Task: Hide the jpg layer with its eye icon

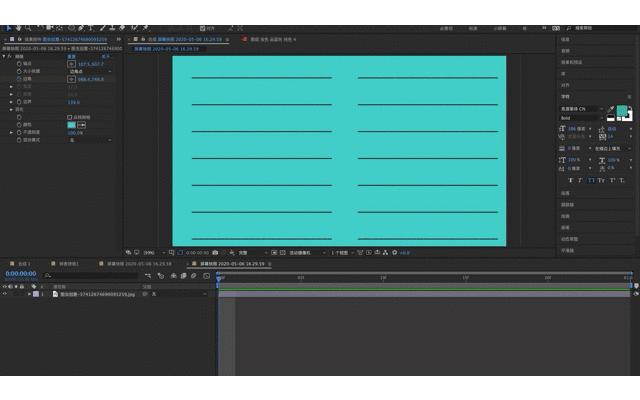Action: tap(5, 294)
